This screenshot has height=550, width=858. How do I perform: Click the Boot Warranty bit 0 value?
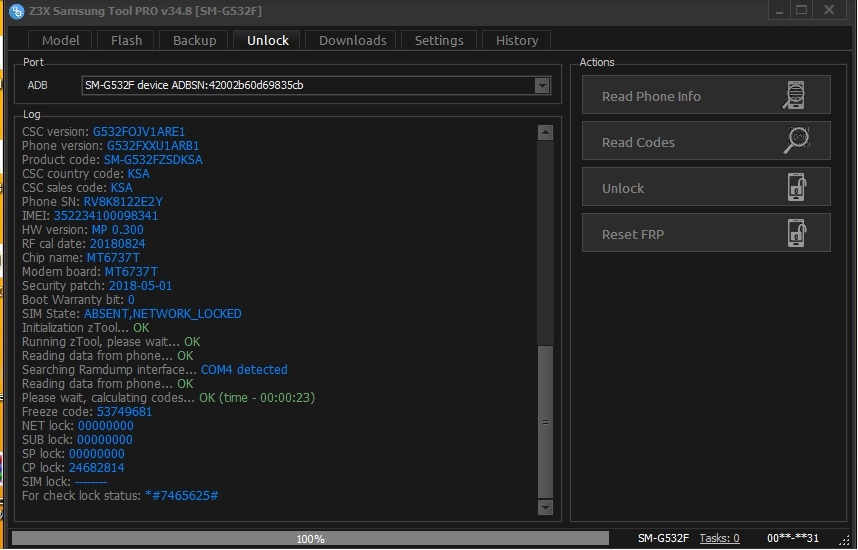point(131,299)
